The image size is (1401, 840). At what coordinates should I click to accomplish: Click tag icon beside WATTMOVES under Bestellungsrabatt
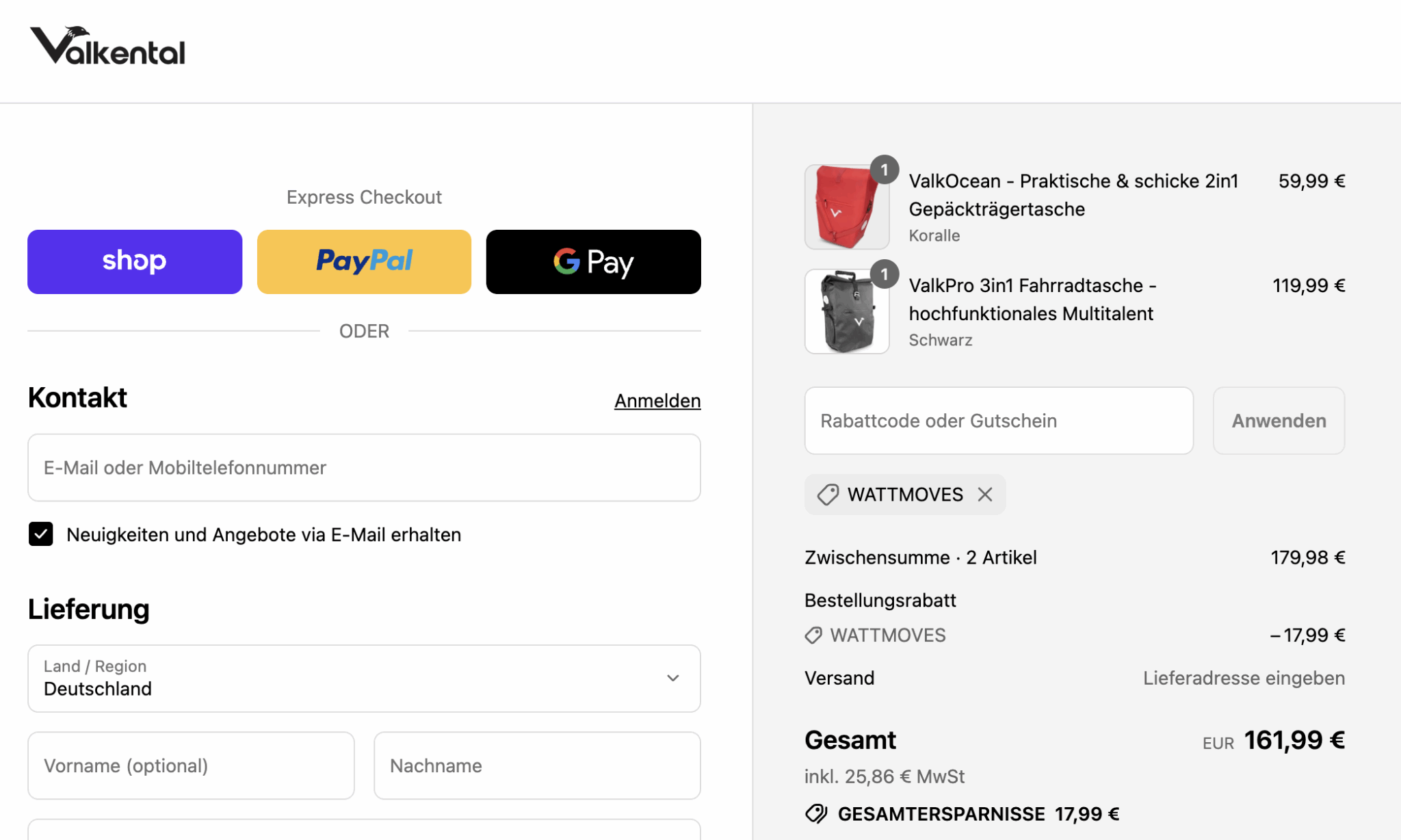(x=813, y=635)
